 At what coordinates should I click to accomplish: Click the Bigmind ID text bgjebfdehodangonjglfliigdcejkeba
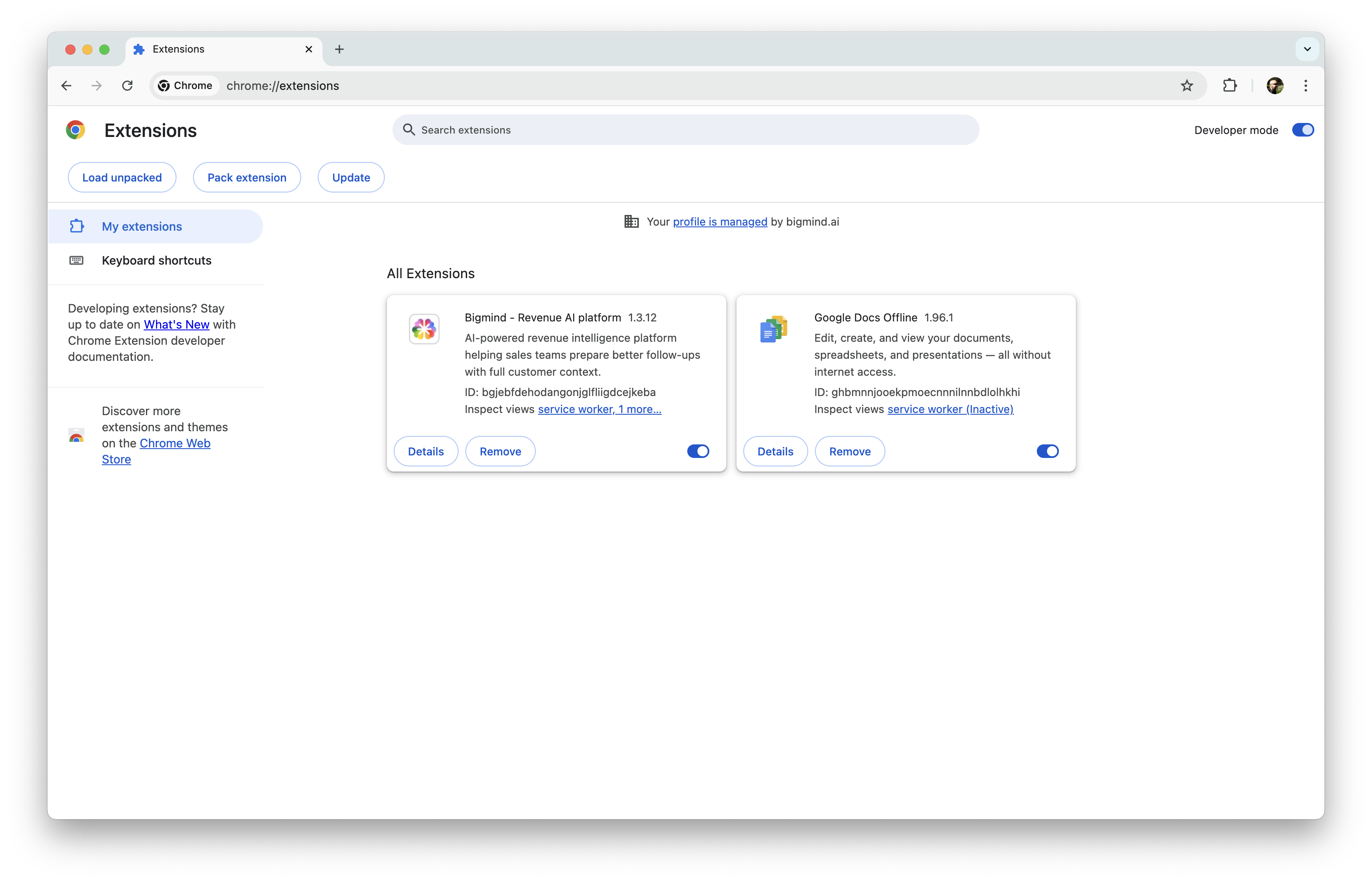[x=569, y=392]
